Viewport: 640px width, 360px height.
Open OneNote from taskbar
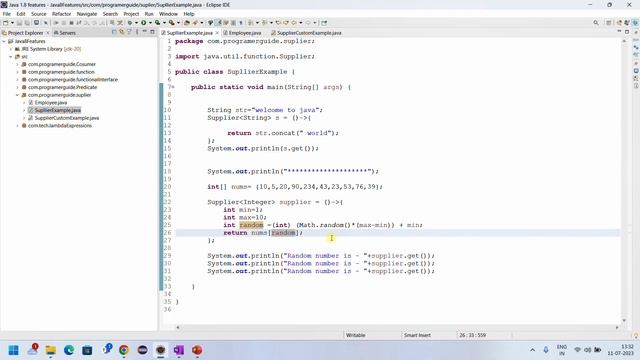178,350
